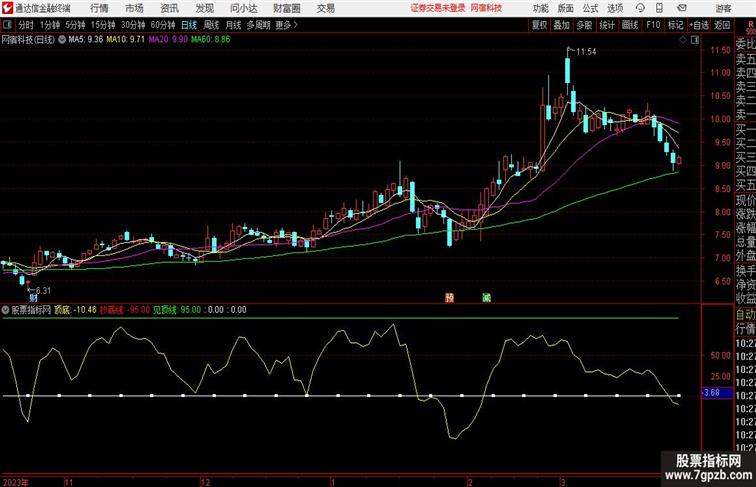This screenshot has height=487, width=756.
Task: Open the 资讯 menu
Action: click(x=169, y=8)
